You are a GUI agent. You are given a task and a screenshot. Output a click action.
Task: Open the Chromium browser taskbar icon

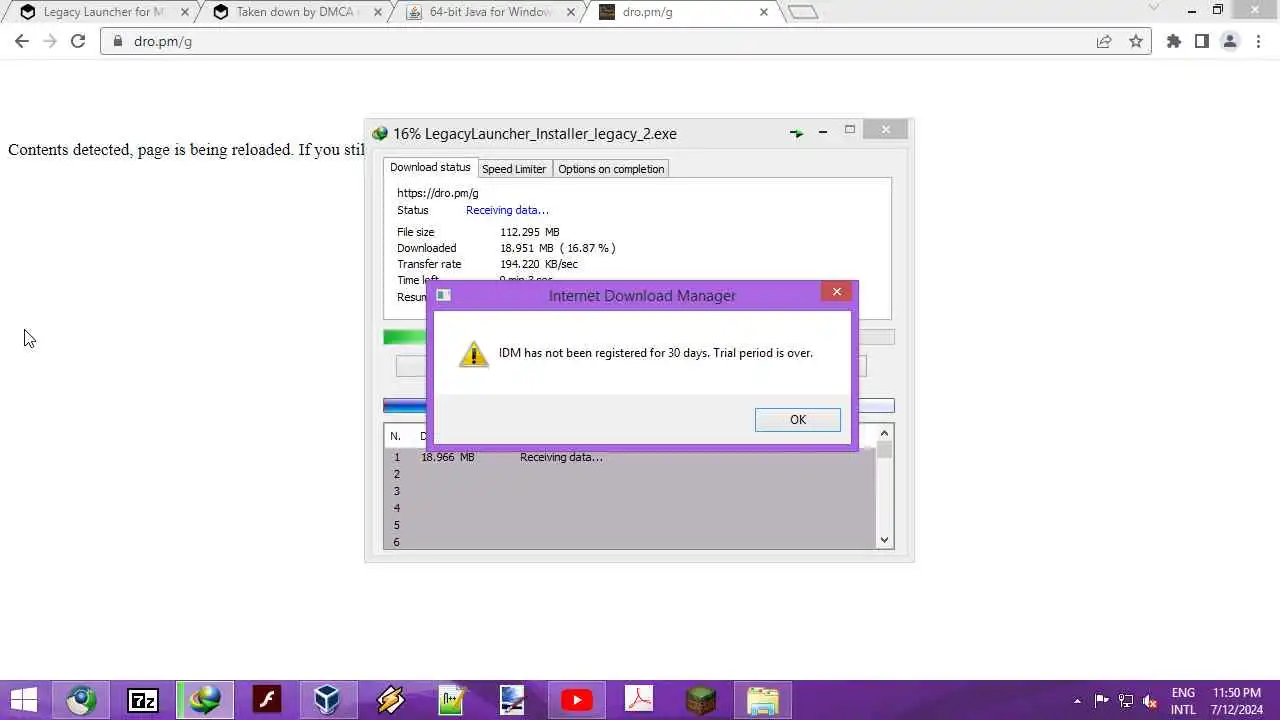81,700
